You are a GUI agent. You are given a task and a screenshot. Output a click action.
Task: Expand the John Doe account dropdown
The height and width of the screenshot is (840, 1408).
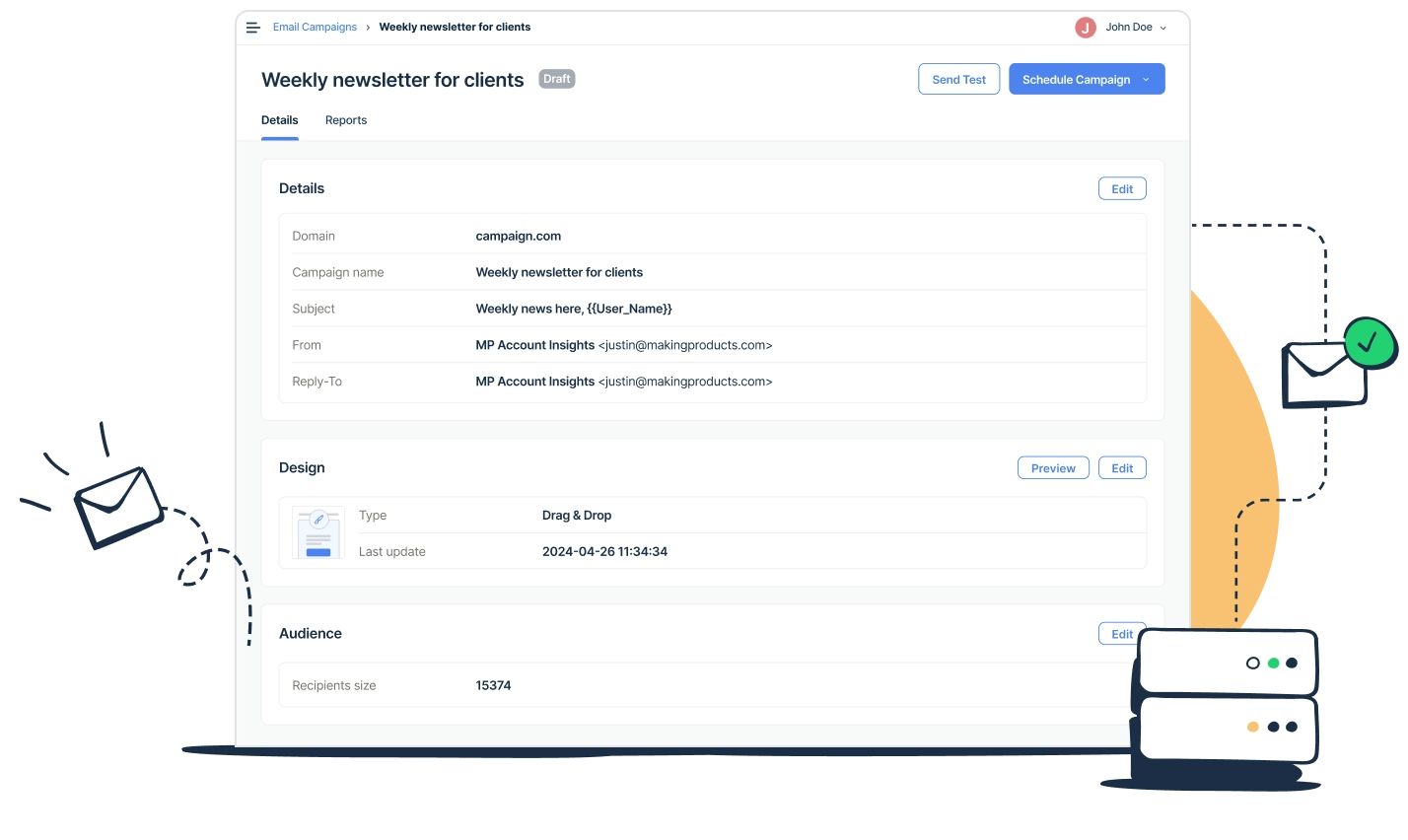[x=1163, y=28]
